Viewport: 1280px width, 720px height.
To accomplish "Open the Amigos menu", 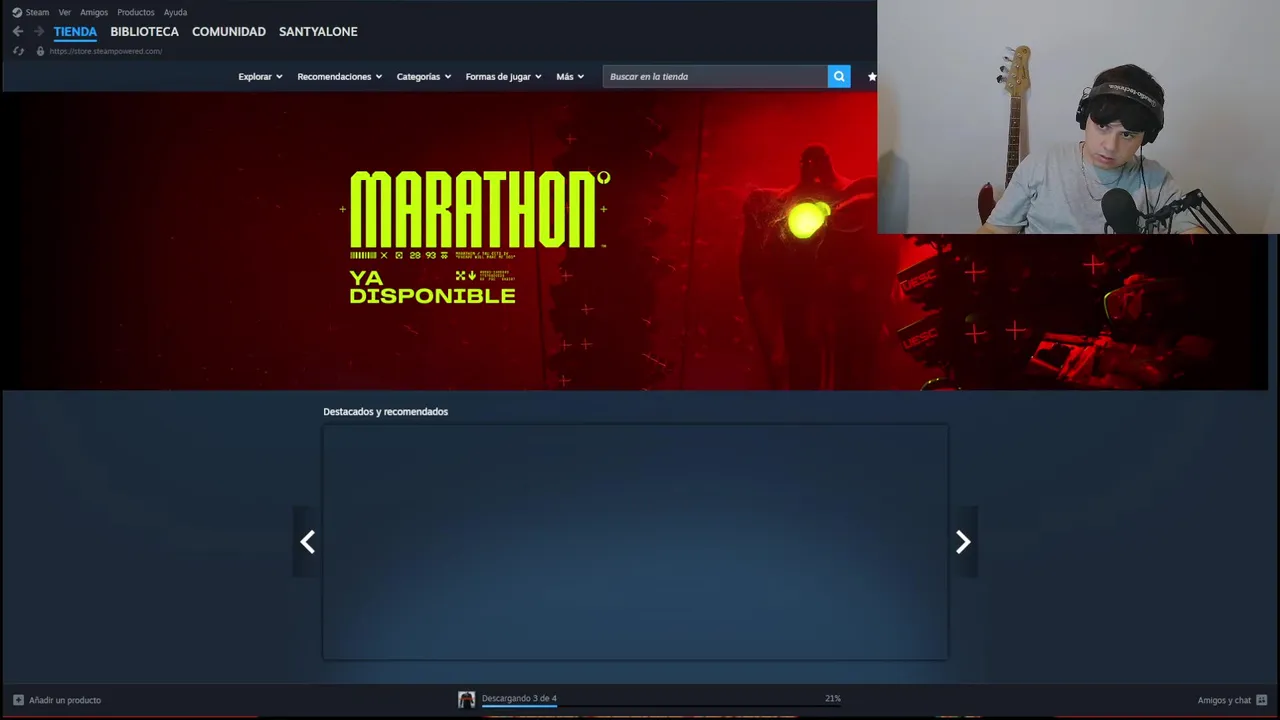I will coord(94,12).
